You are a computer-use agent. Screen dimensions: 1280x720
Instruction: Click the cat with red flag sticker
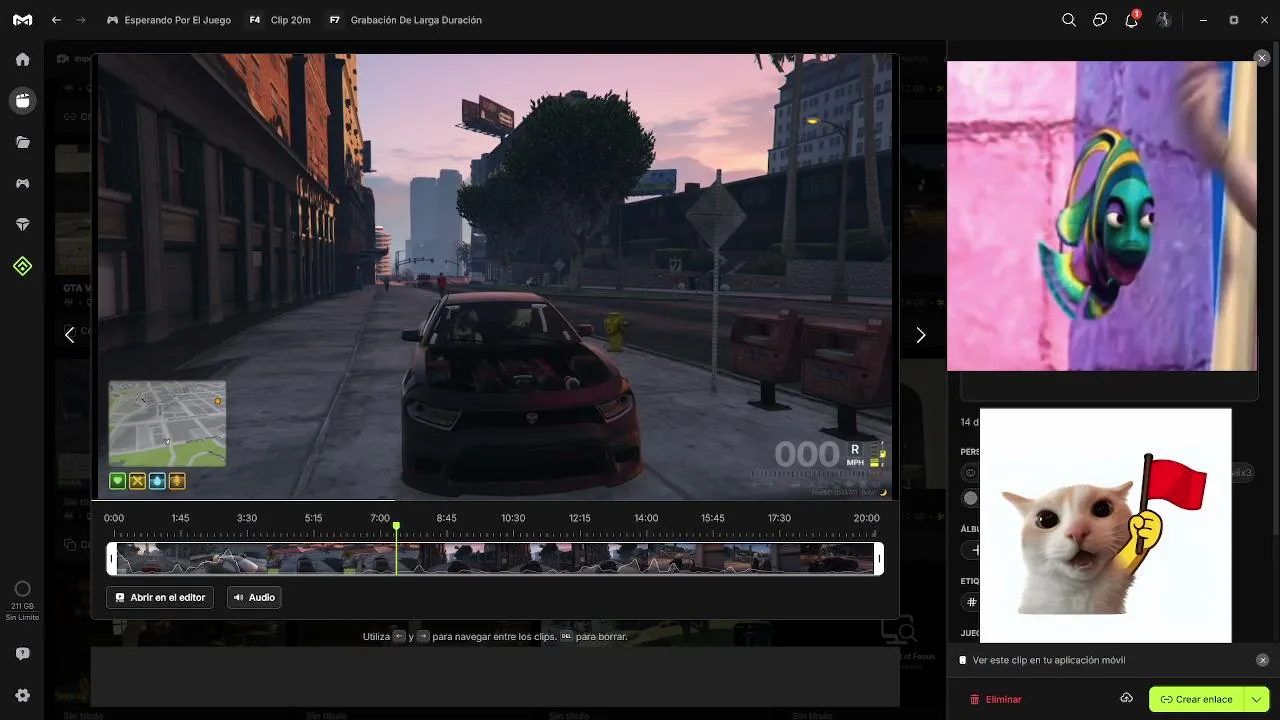[1105, 525]
